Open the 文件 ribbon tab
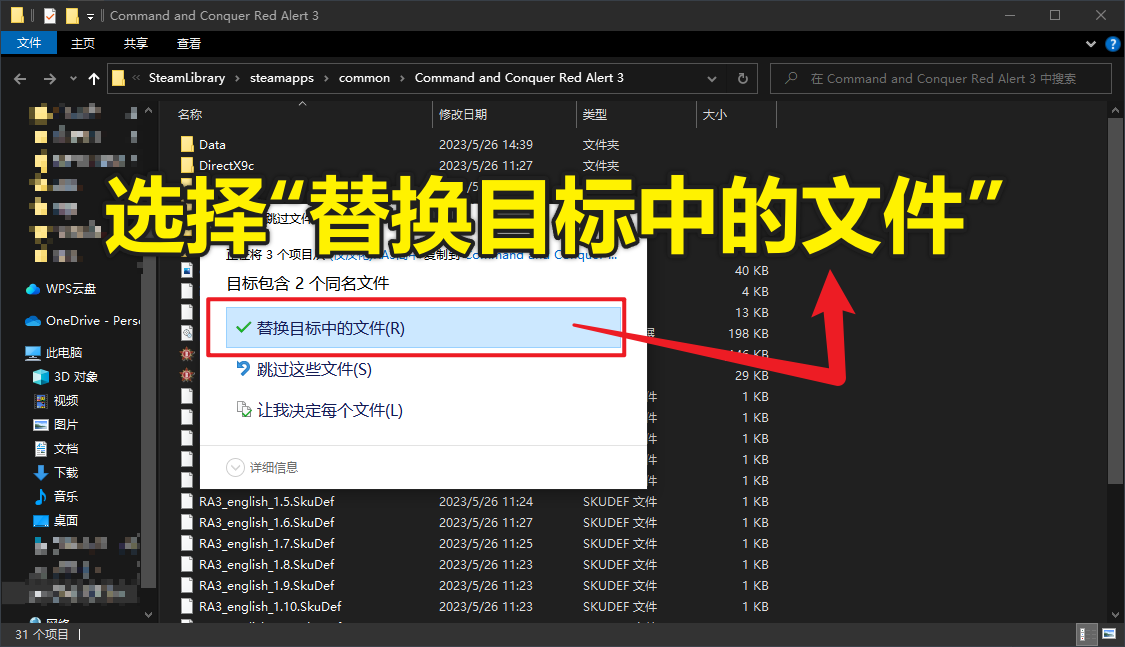The image size is (1125, 647). point(29,43)
